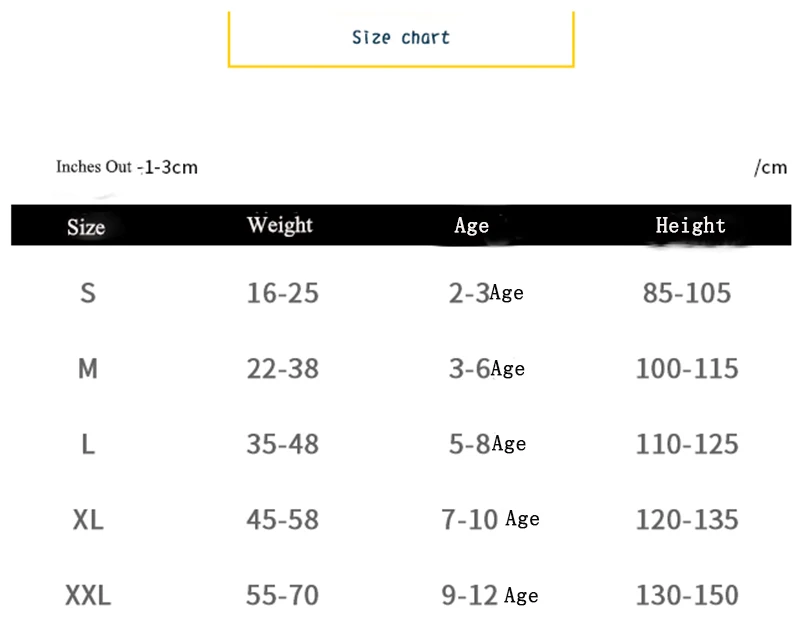Select the M size row label
This screenshot has height=630, width=800.
click(x=88, y=368)
